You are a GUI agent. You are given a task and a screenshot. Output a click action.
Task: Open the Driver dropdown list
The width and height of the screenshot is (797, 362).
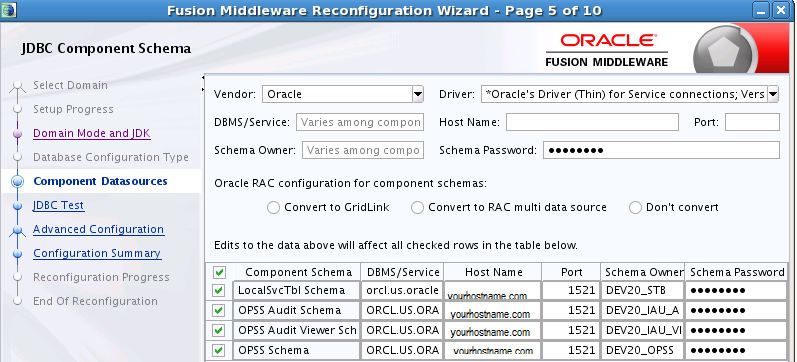[x=773, y=94]
